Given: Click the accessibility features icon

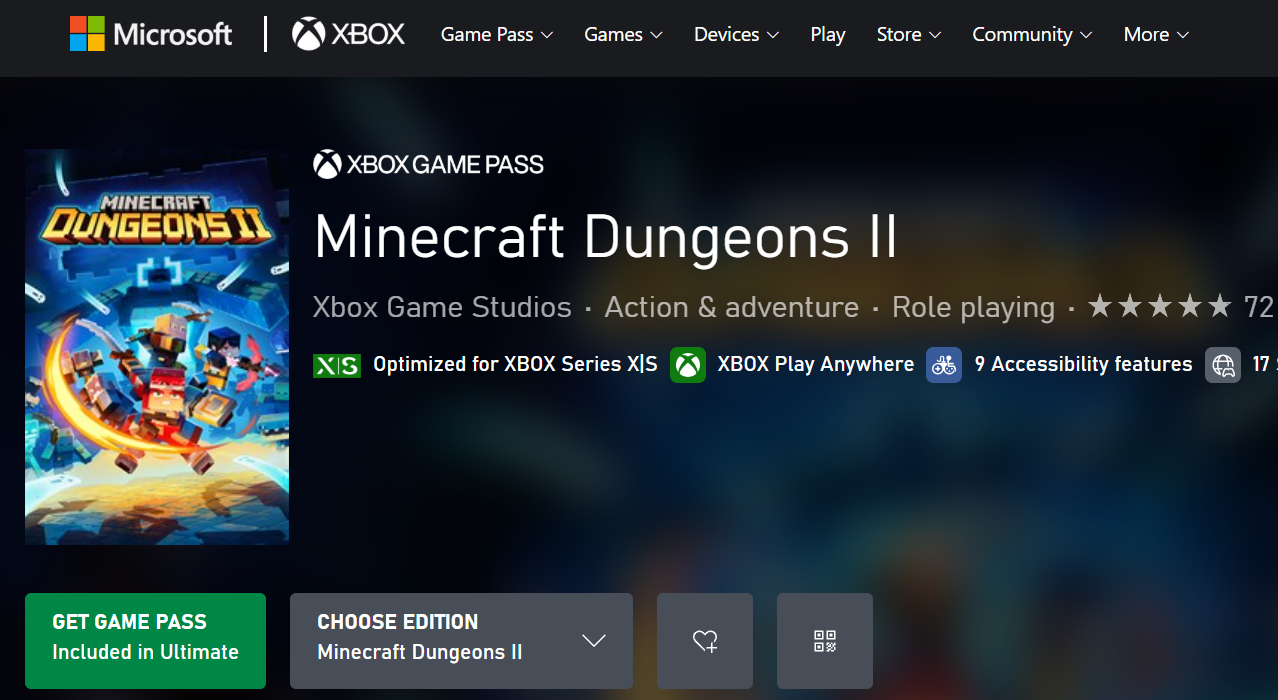Looking at the screenshot, I should [x=944, y=365].
